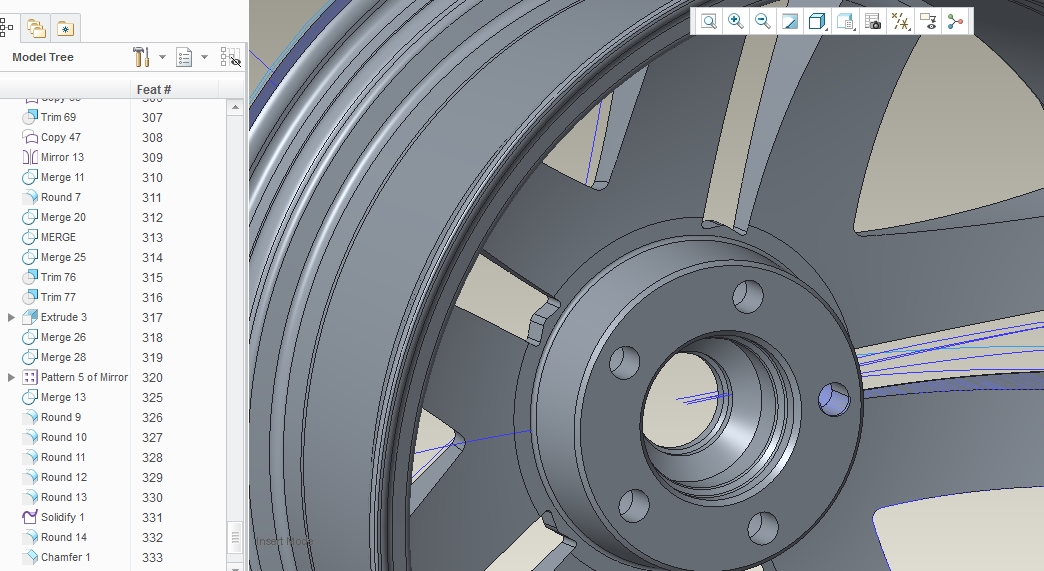Toggle tree column visibility eye icon
Screen dimensions: 1044x571
click(230, 57)
